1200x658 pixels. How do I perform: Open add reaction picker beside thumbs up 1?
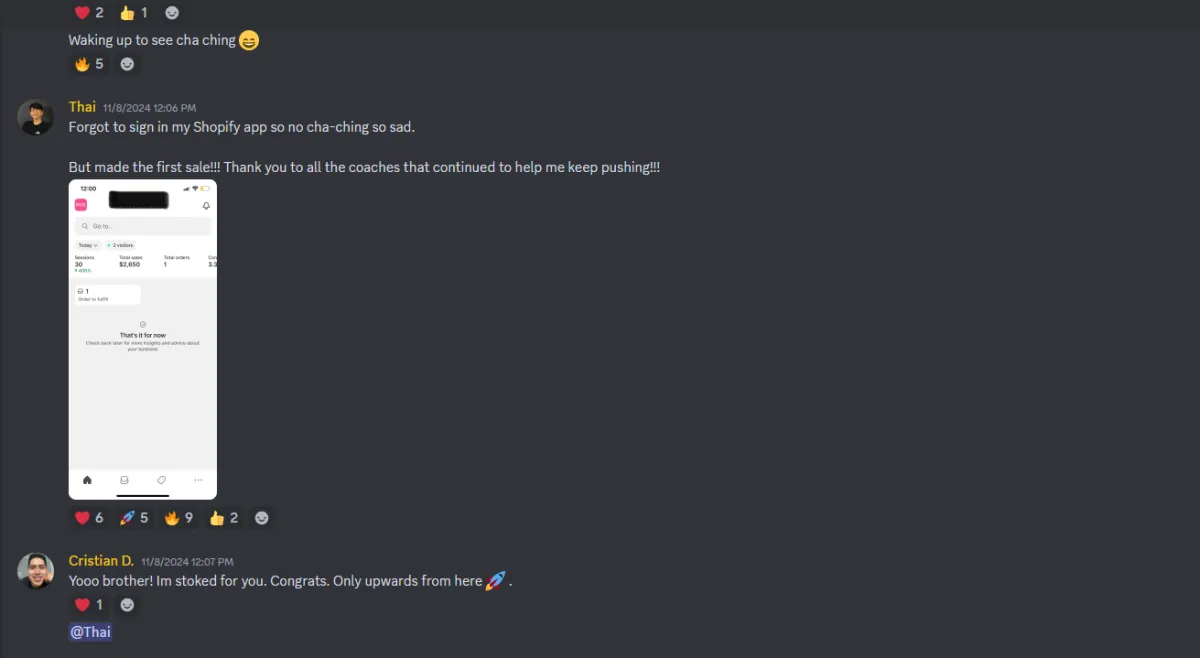(172, 13)
